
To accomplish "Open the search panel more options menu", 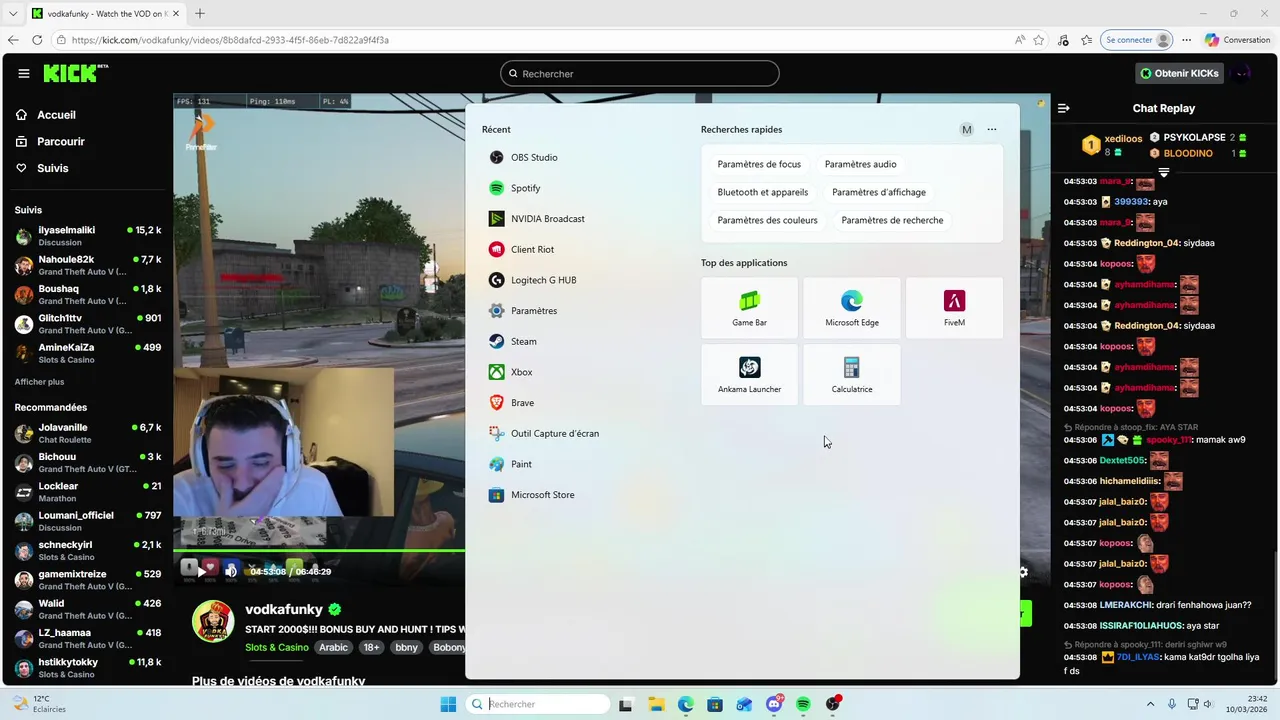I will tap(992, 129).
